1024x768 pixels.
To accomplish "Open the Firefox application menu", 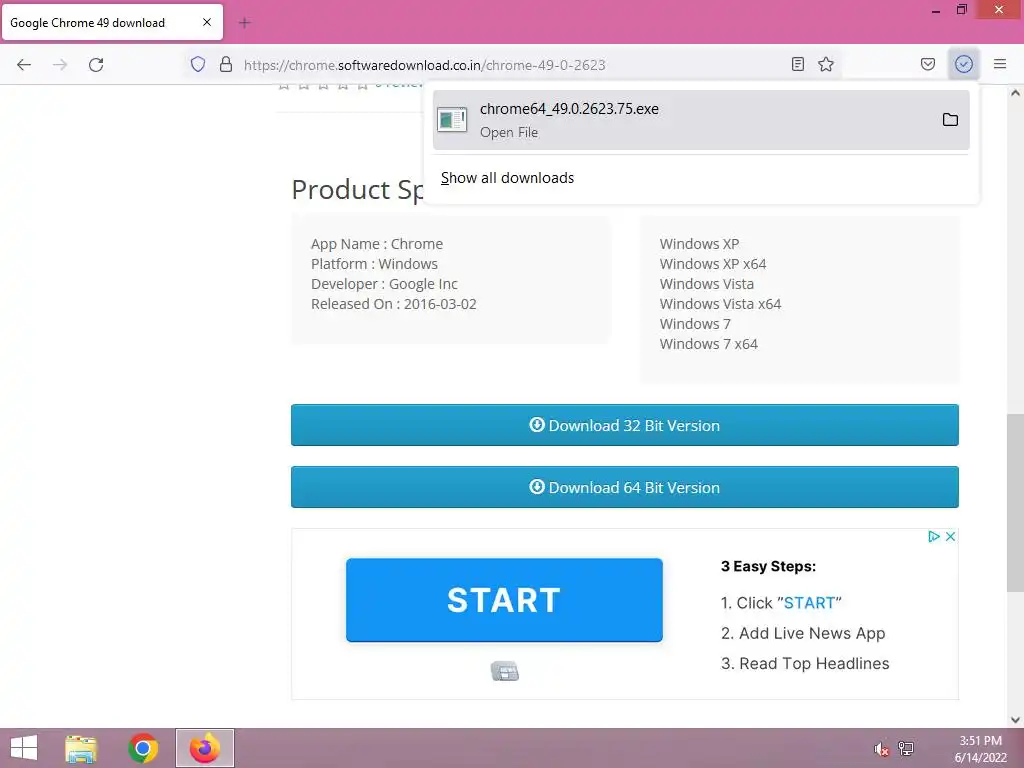I will tap(1000, 64).
